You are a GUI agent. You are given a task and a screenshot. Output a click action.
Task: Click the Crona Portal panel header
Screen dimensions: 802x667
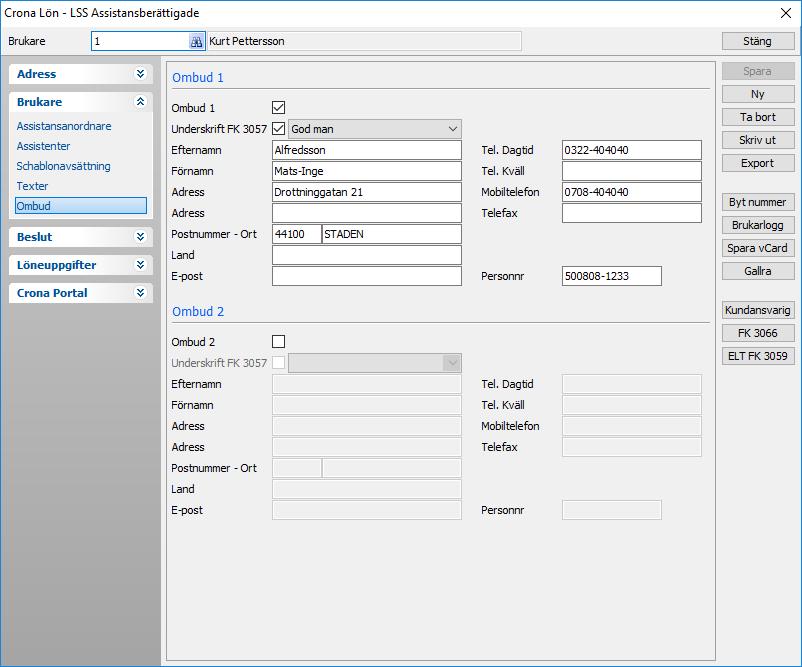click(x=81, y=293)
